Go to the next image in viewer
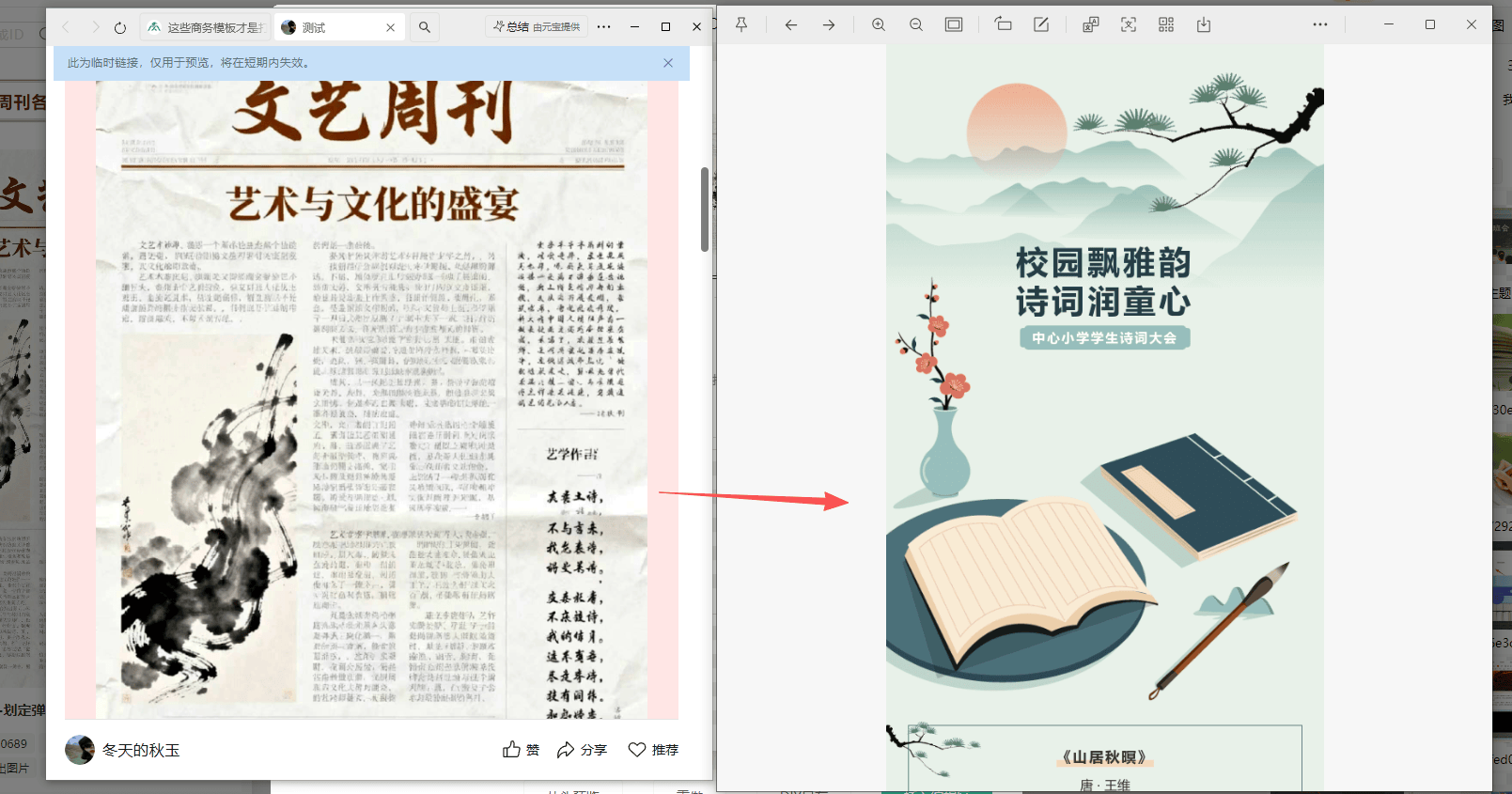This screenshot has width=1512, height=794. click(829, 25)
